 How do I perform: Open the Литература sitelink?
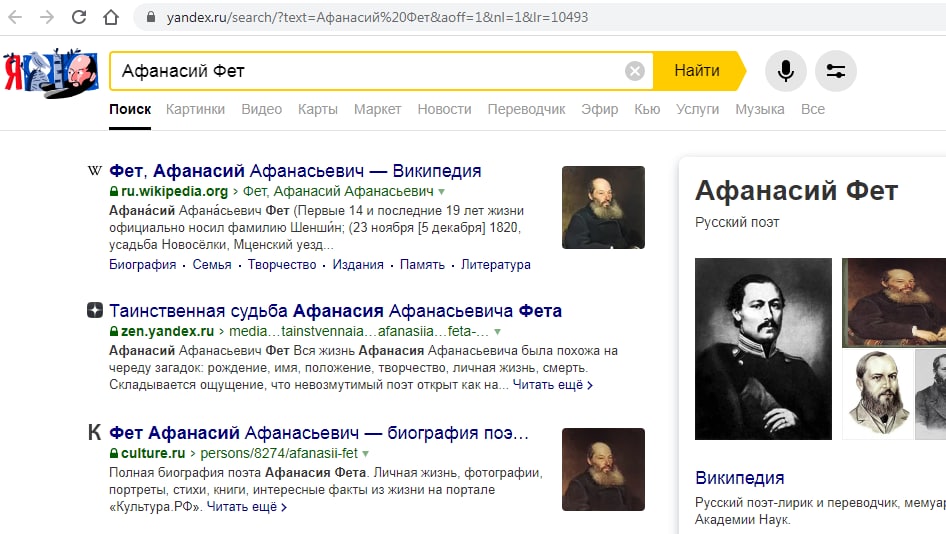tap(496, 264)
